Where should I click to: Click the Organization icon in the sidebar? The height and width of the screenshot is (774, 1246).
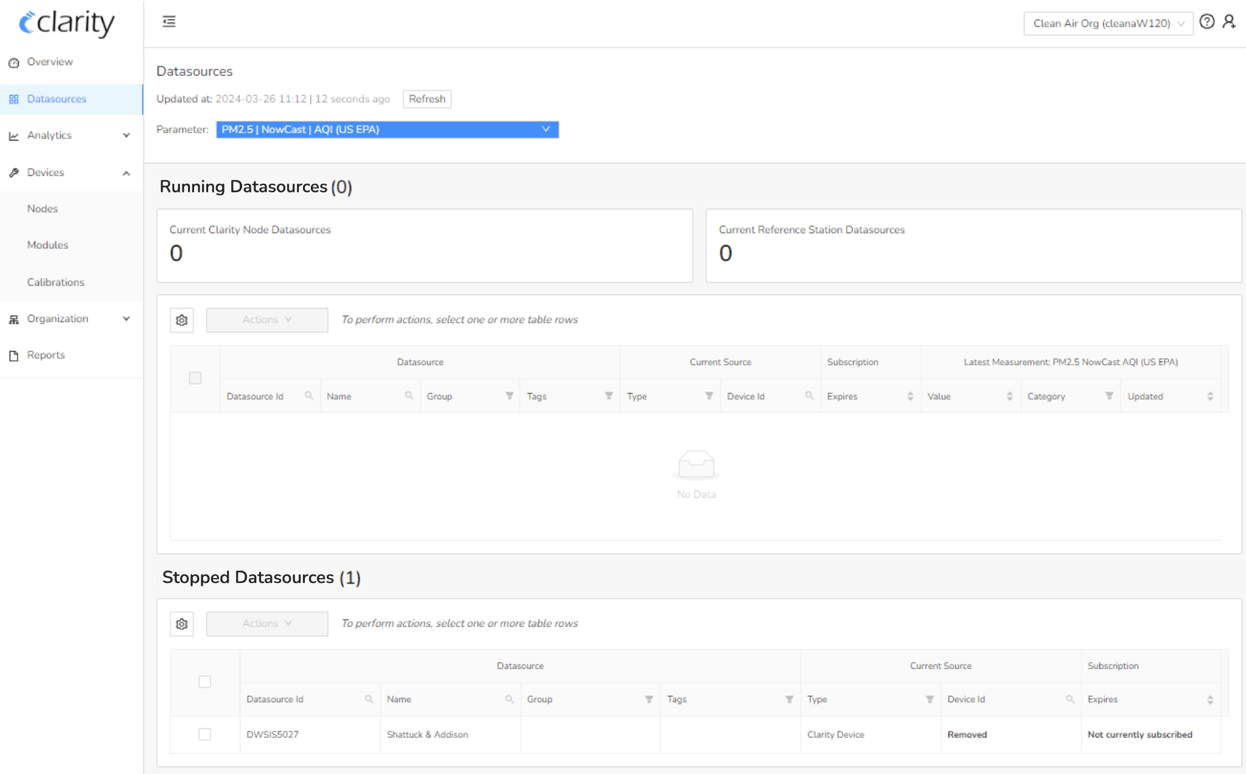tap(13, 318)
